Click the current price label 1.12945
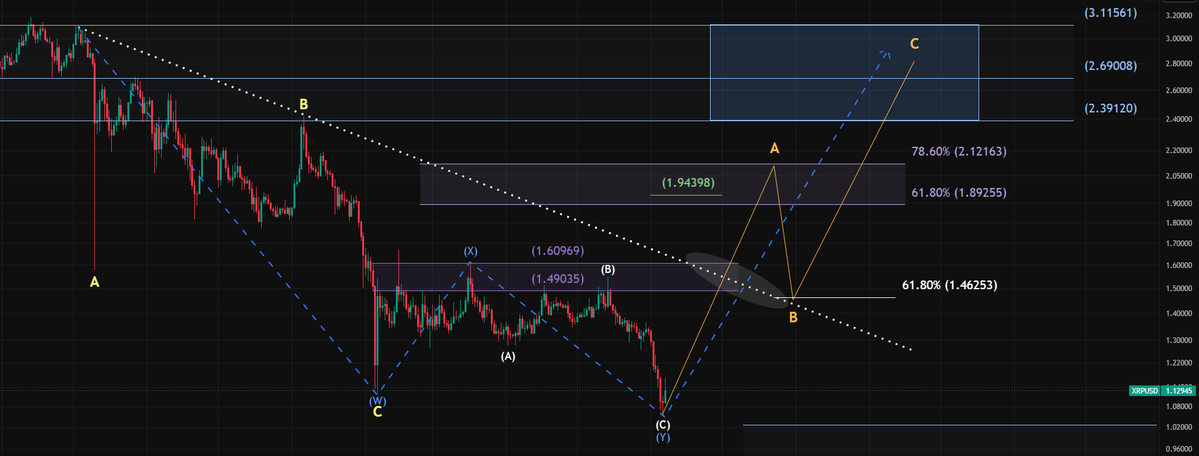This screenshot has height=456, width=1199. tap(1179, 390)
